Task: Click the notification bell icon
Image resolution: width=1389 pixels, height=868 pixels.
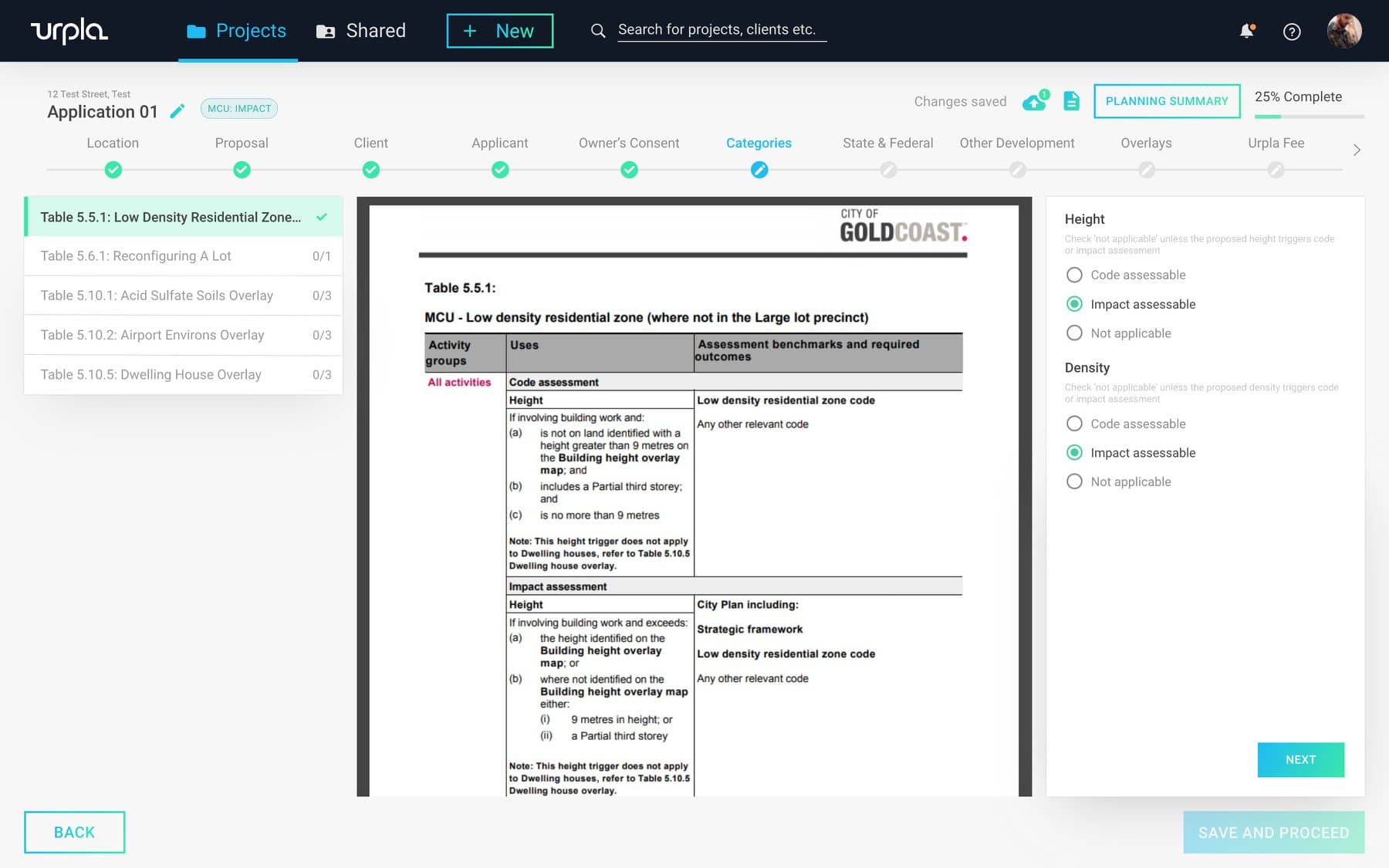Action: click(x=1246, y=31)
